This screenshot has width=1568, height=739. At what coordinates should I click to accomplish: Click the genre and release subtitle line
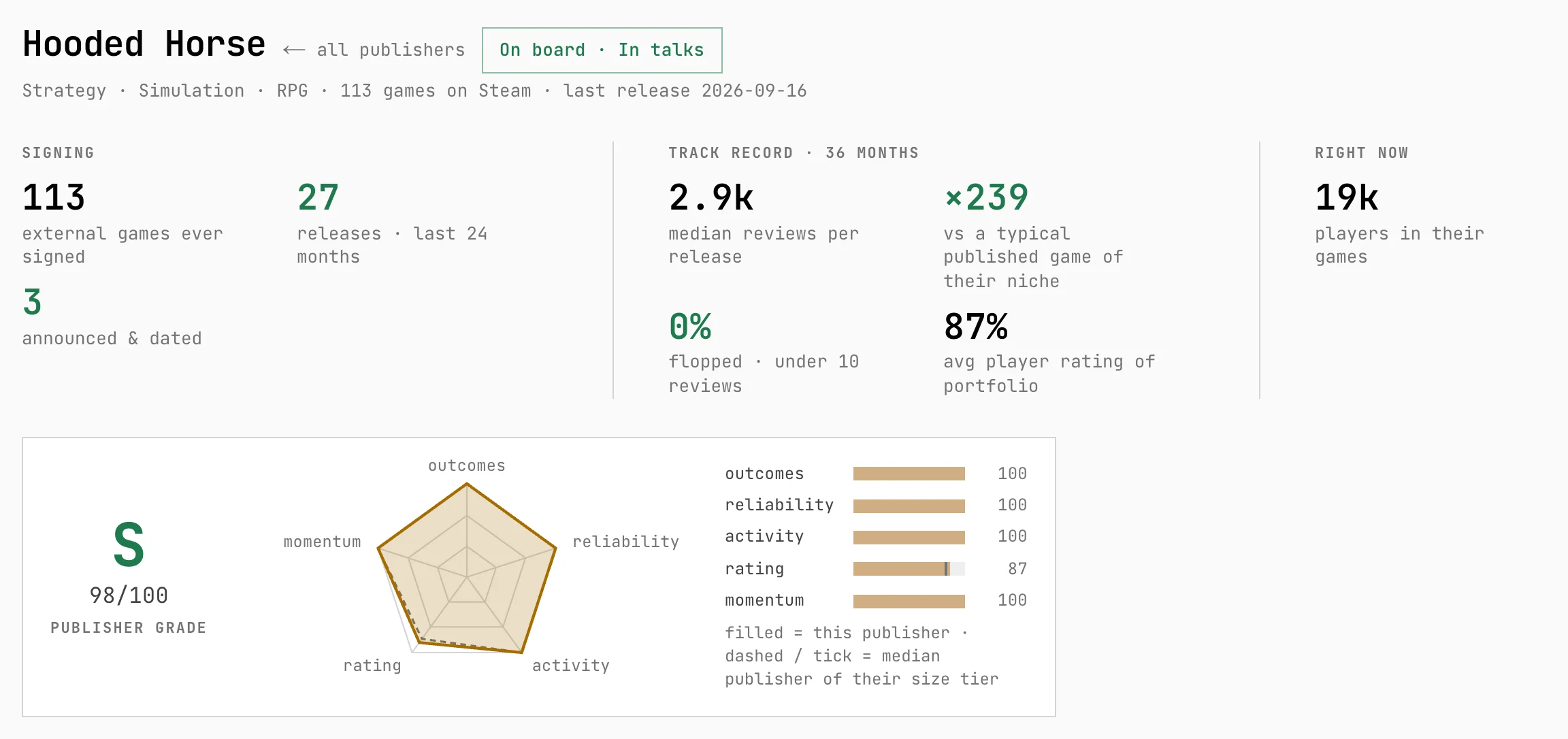pyautogui.click(x=414, y=91)
